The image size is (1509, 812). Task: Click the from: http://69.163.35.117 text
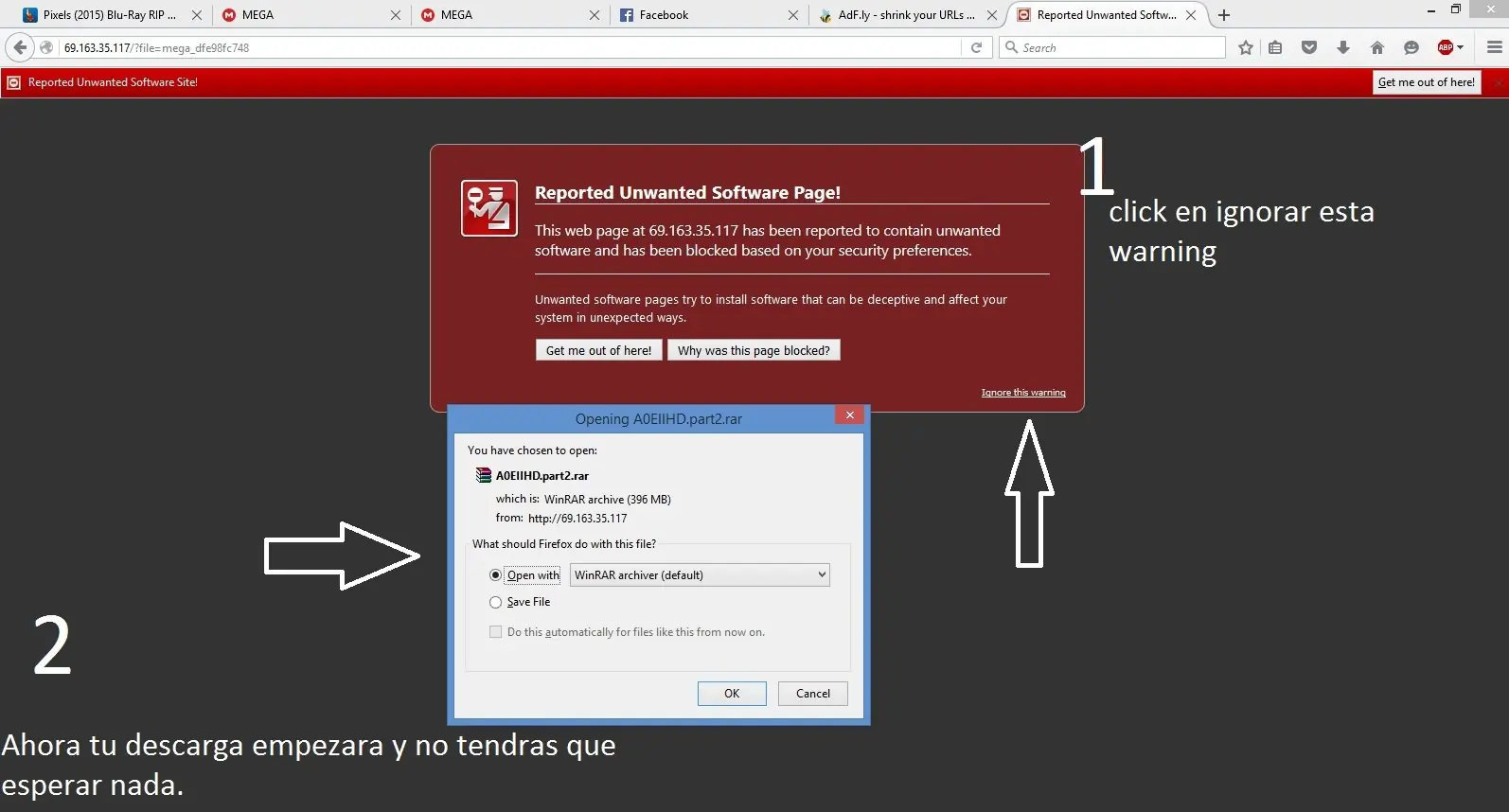coord(561,519)
